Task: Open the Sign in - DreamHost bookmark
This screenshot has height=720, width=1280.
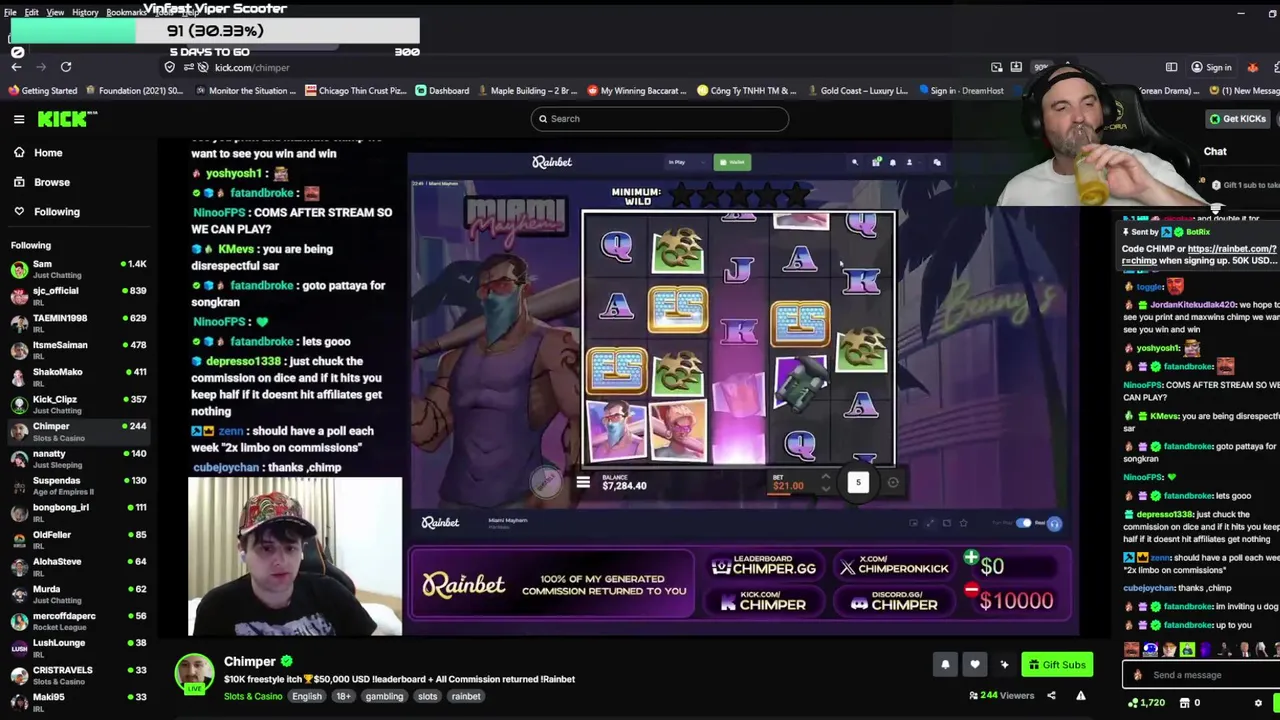Action: pos(960,91)
